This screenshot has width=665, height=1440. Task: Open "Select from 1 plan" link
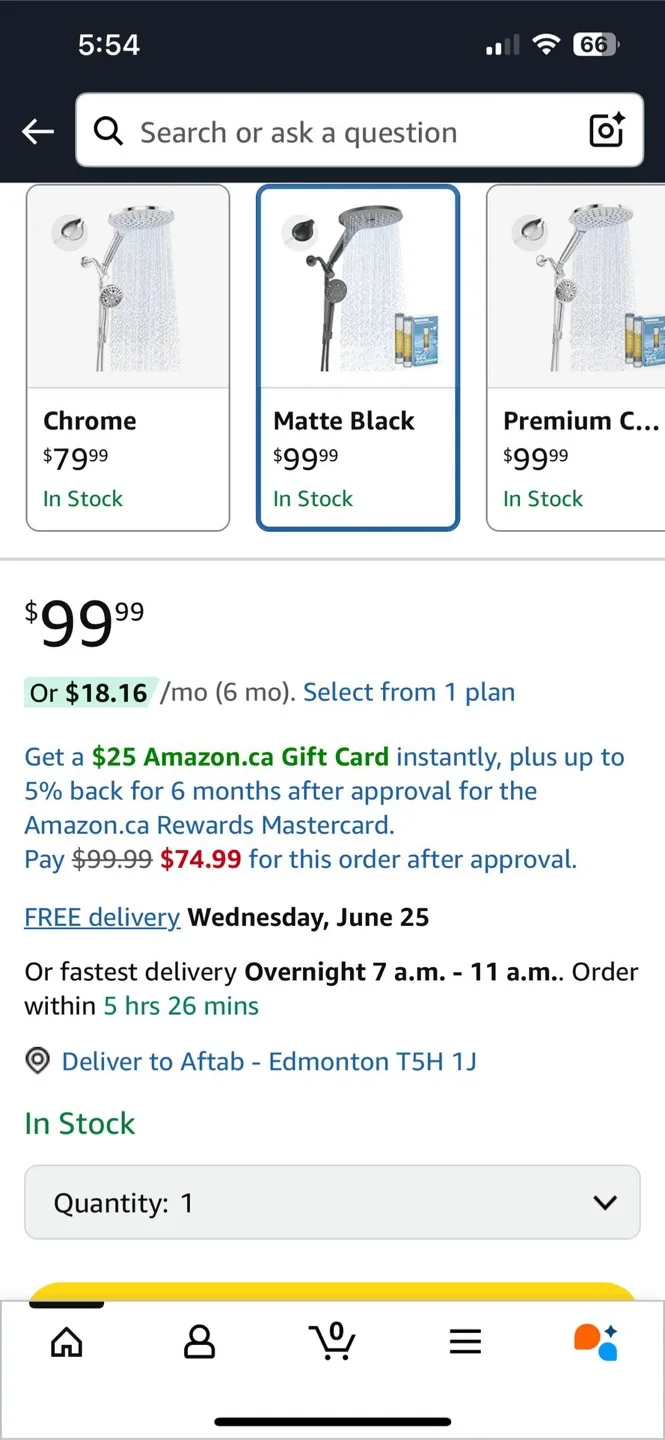pos(409,692)
